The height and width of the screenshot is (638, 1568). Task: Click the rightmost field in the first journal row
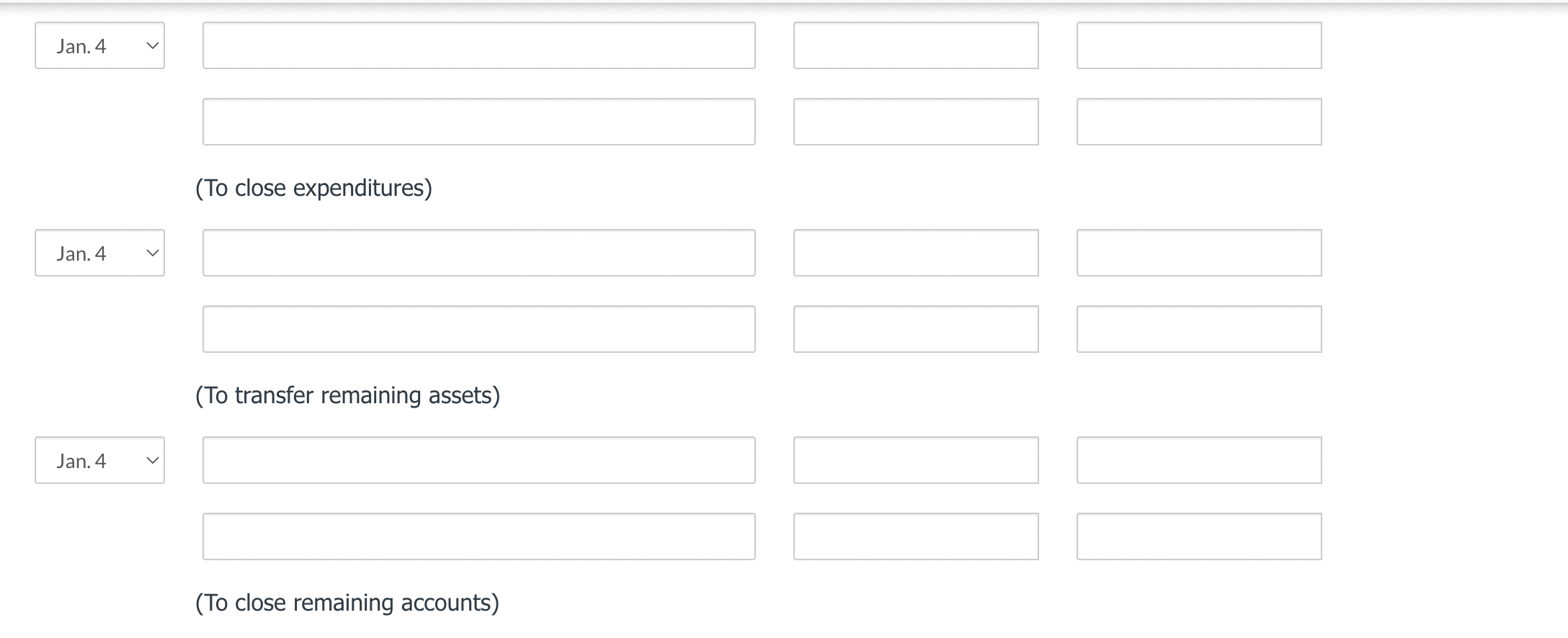point(1198,45)
